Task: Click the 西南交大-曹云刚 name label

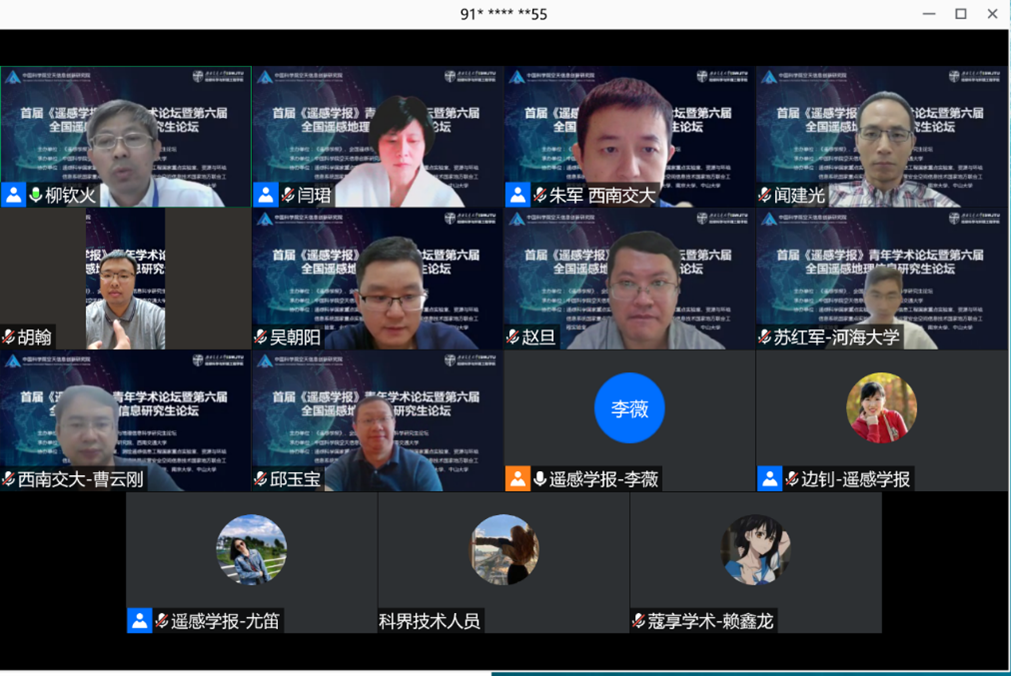Action: pyautogui.click(x=81, y=479)
